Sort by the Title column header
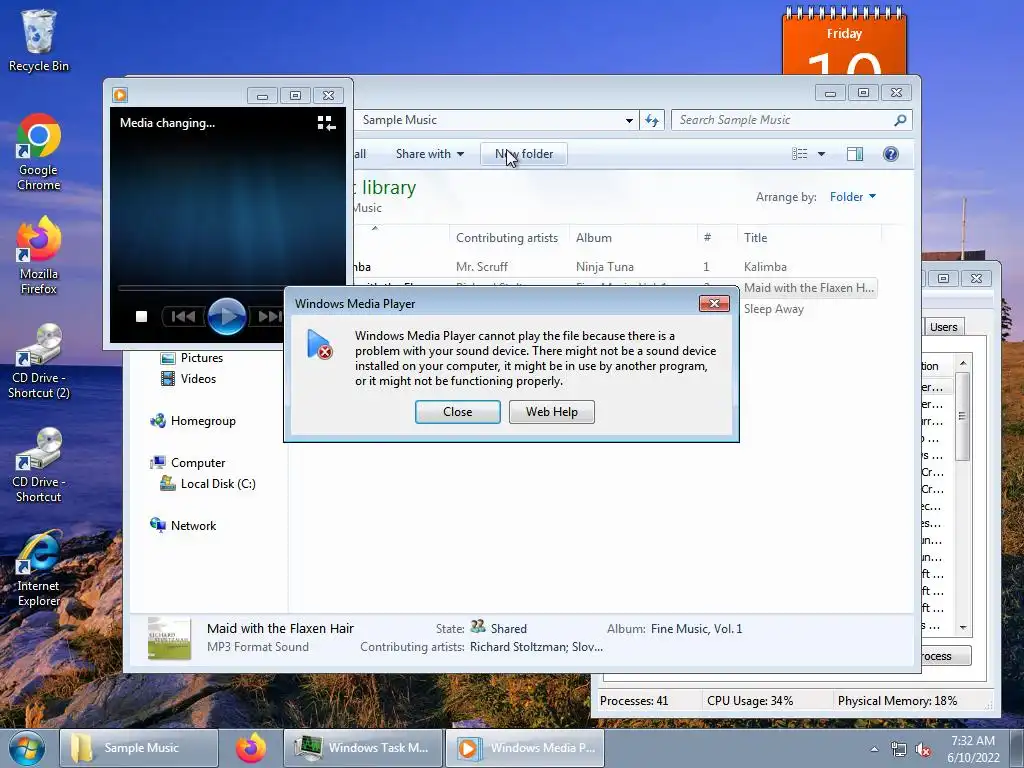1024x768 pixels. pyautogui.click(x=808, y=238)
